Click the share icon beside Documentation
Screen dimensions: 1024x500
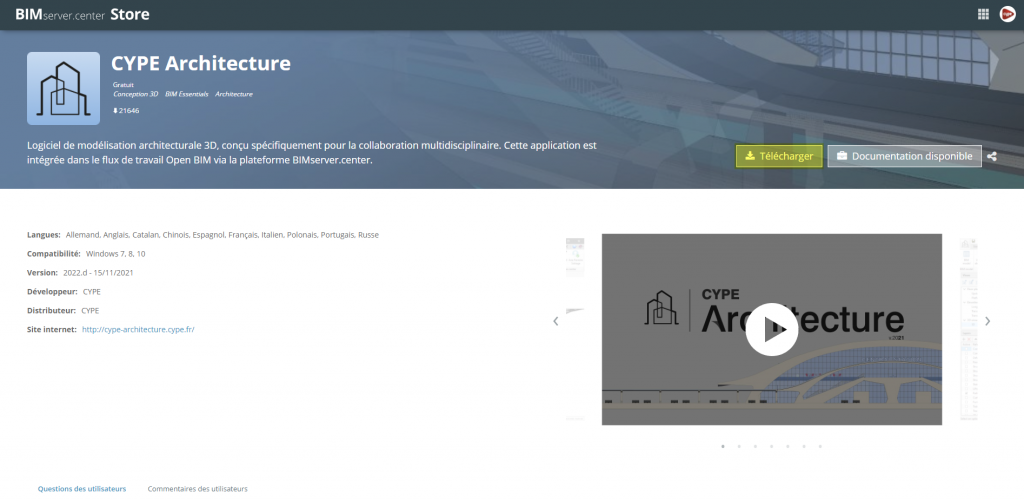992,156
